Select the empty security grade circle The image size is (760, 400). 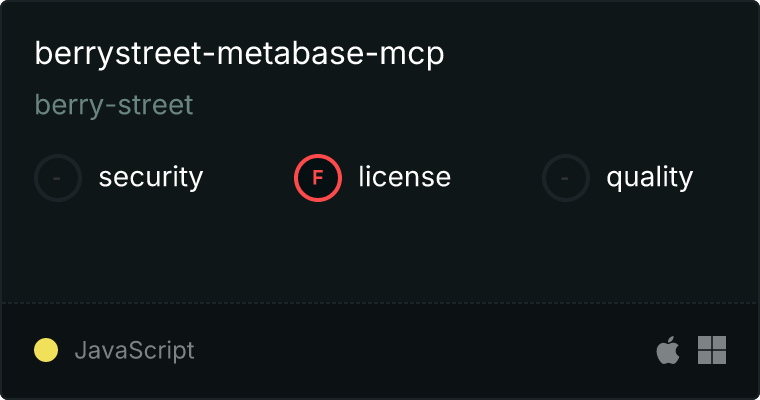pyautogui.click(x=58, y=178)
